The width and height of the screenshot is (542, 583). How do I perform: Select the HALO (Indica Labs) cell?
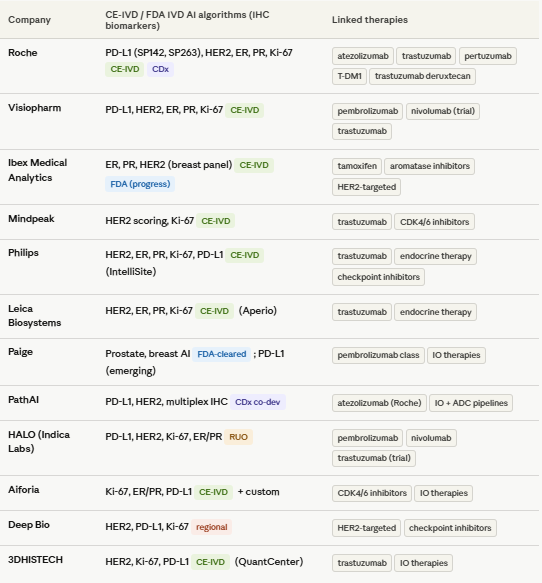click(39, 442)
